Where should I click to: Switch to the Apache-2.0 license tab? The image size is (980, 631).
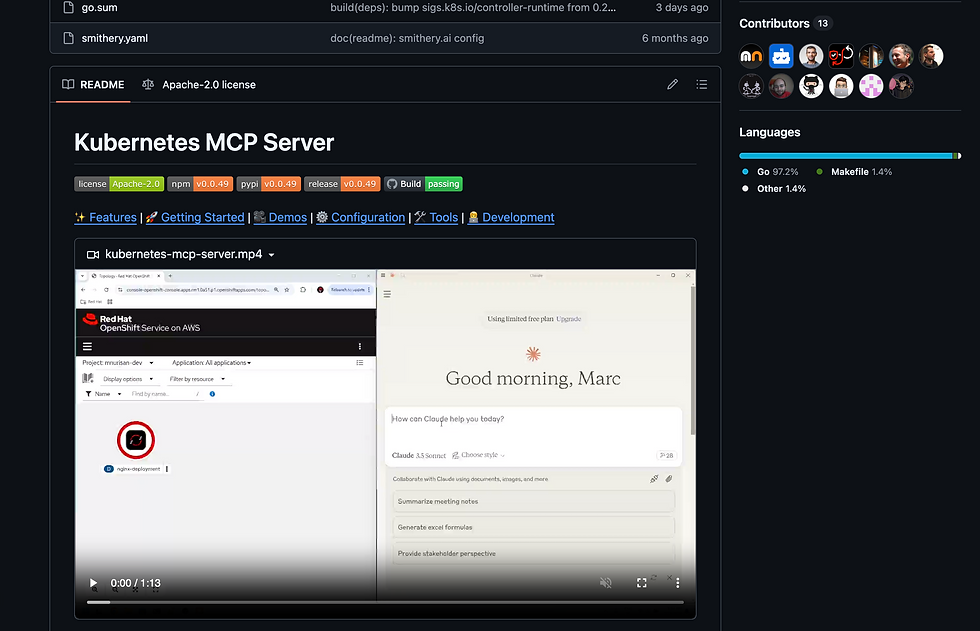coord(199,84)
